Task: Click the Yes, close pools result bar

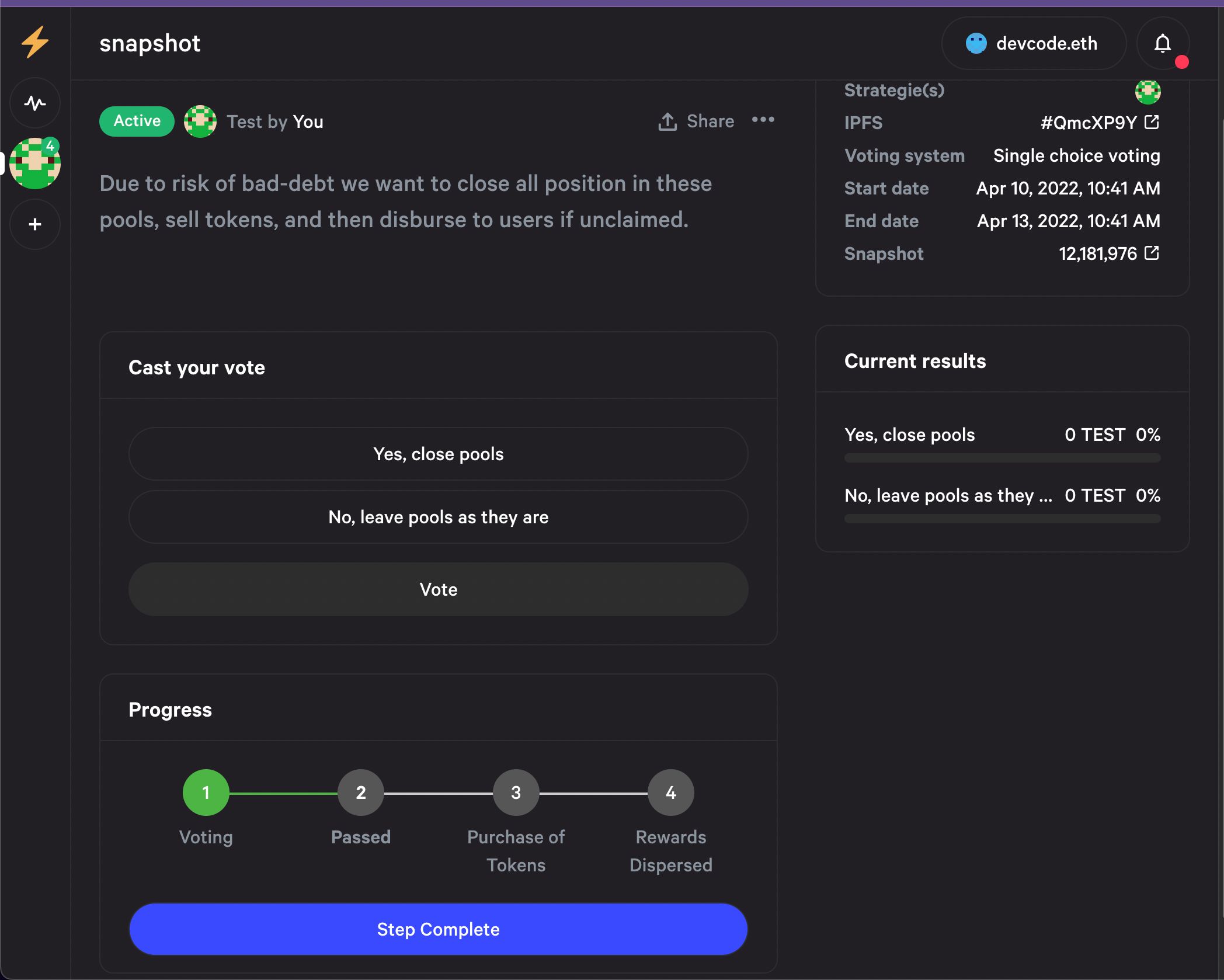Action: click(x=1002, y=458)
